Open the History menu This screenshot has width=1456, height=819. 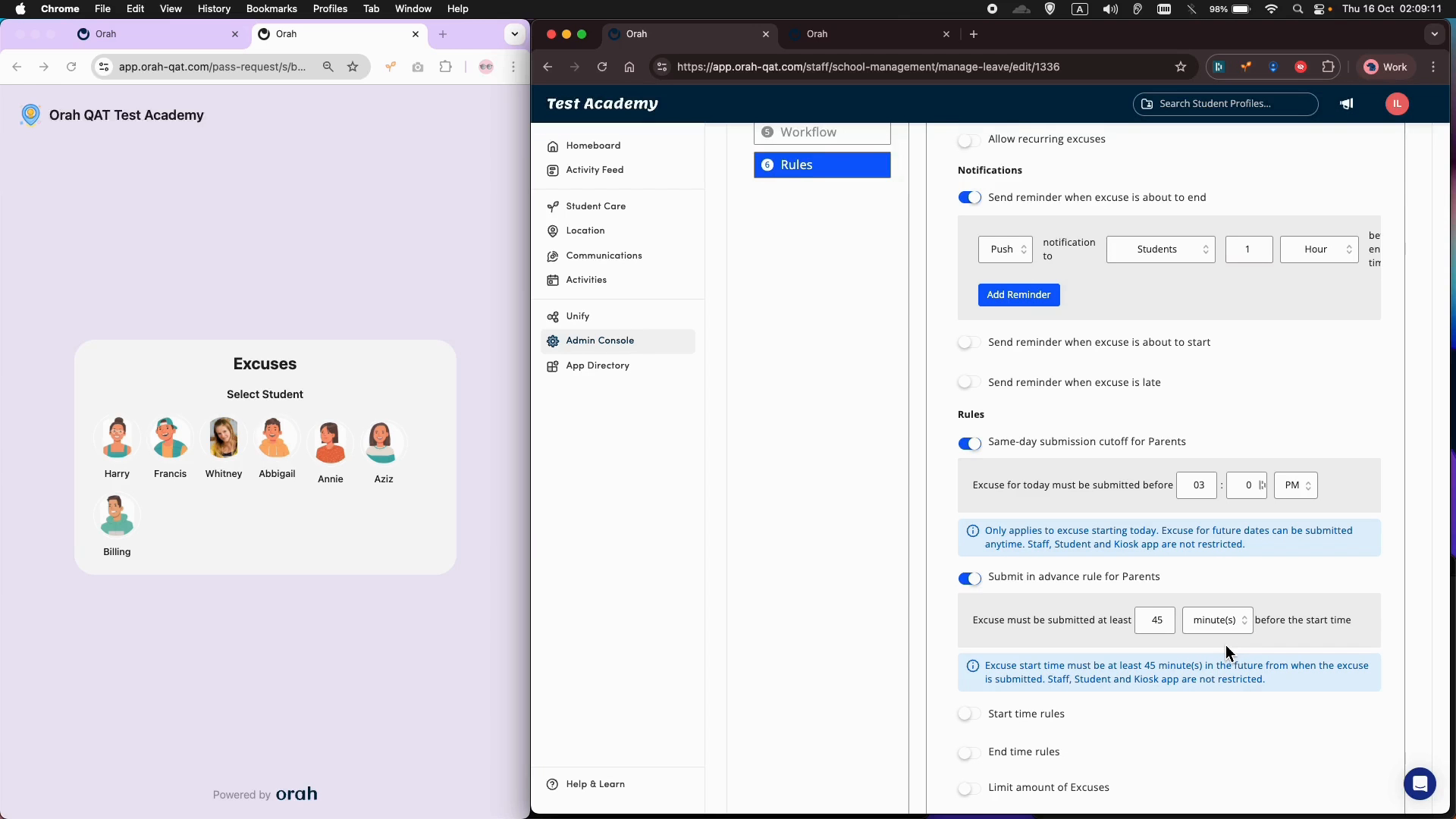tap(214, 9)
